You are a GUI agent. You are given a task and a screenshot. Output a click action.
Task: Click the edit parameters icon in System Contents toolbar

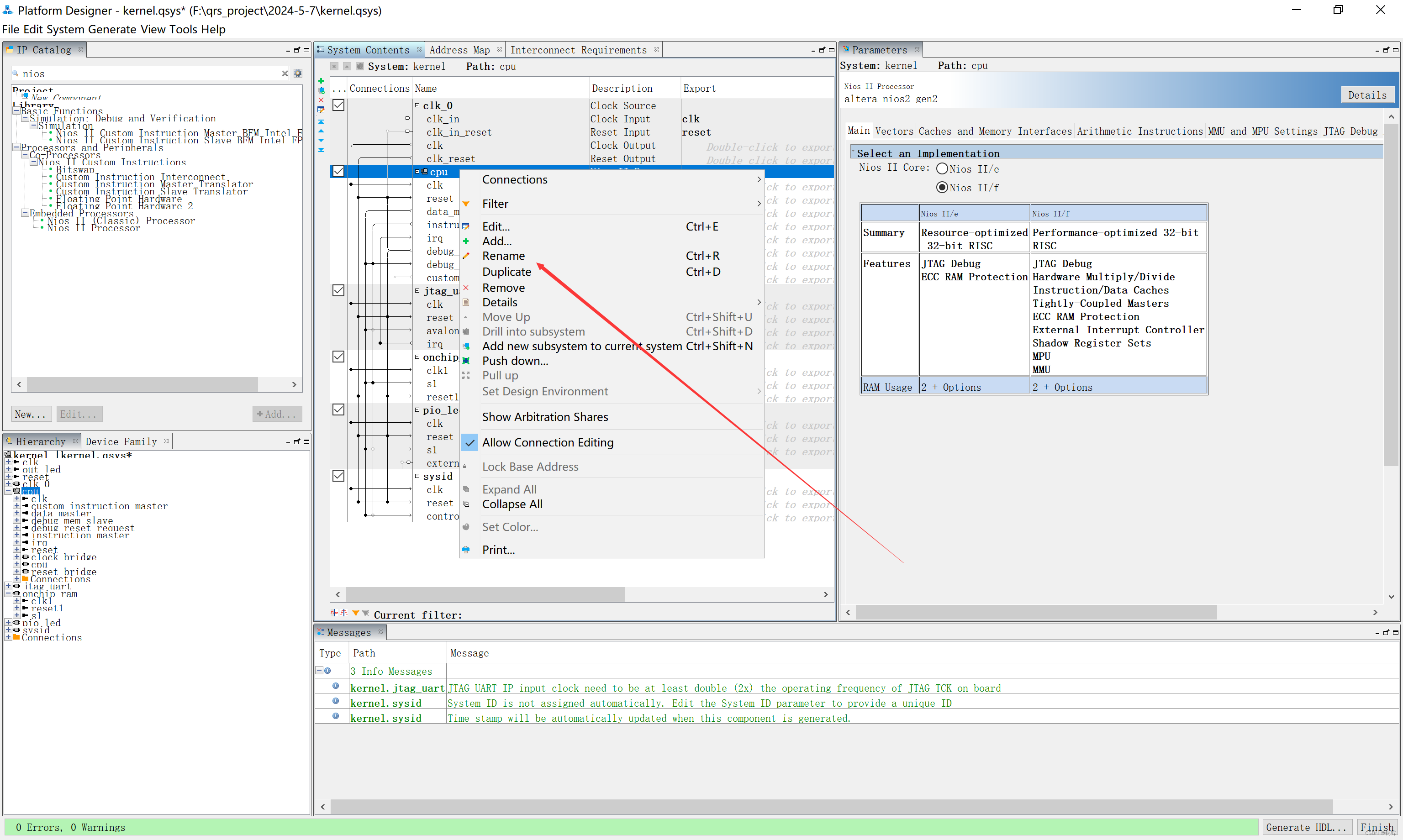pos(321,110)
